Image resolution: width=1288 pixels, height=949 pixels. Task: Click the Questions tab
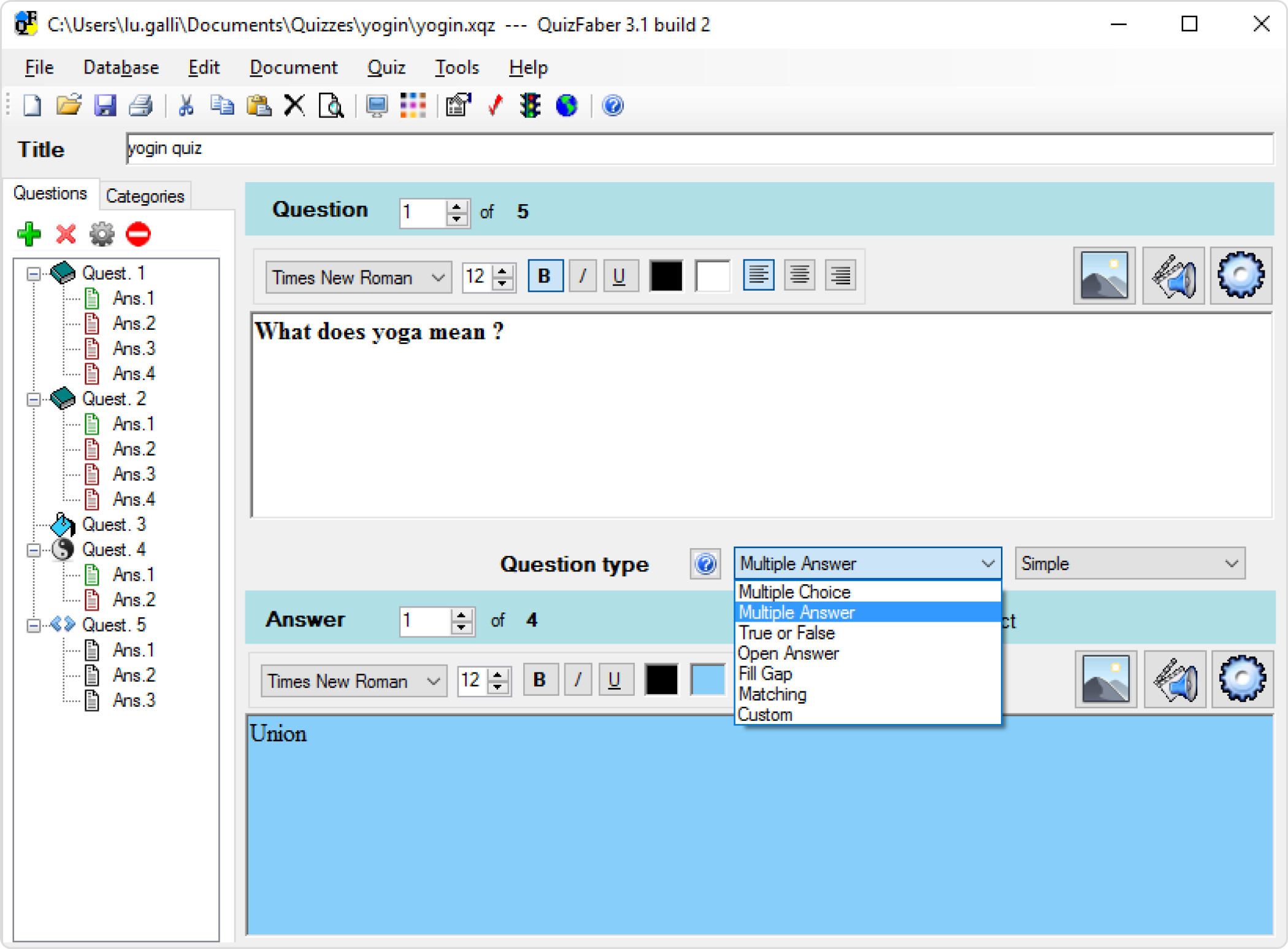point(50,194)
